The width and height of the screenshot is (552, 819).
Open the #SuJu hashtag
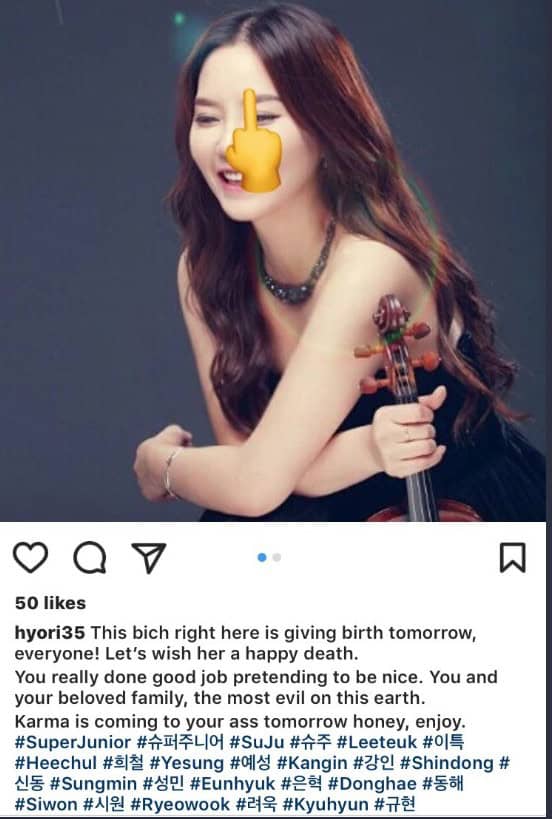coord(257,742)
